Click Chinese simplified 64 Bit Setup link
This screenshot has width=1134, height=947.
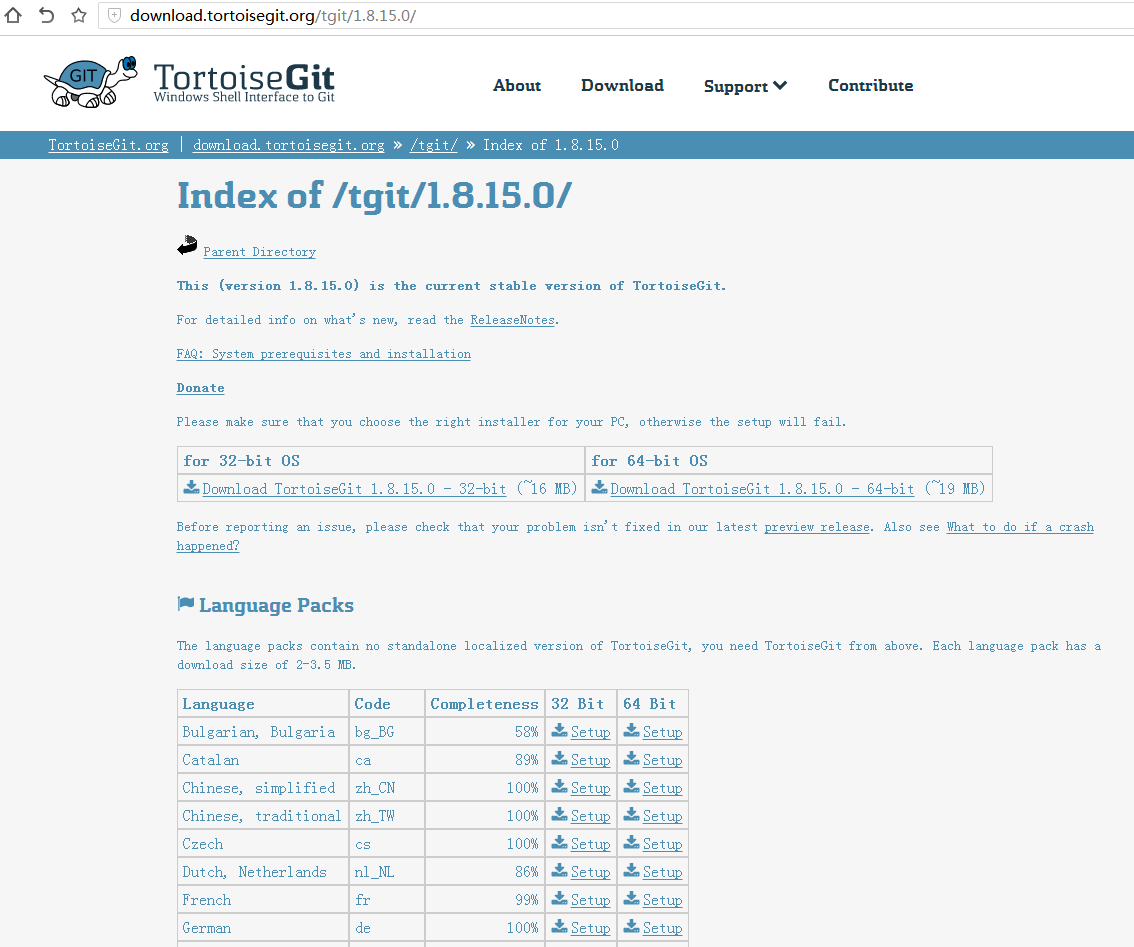[662, 788]
